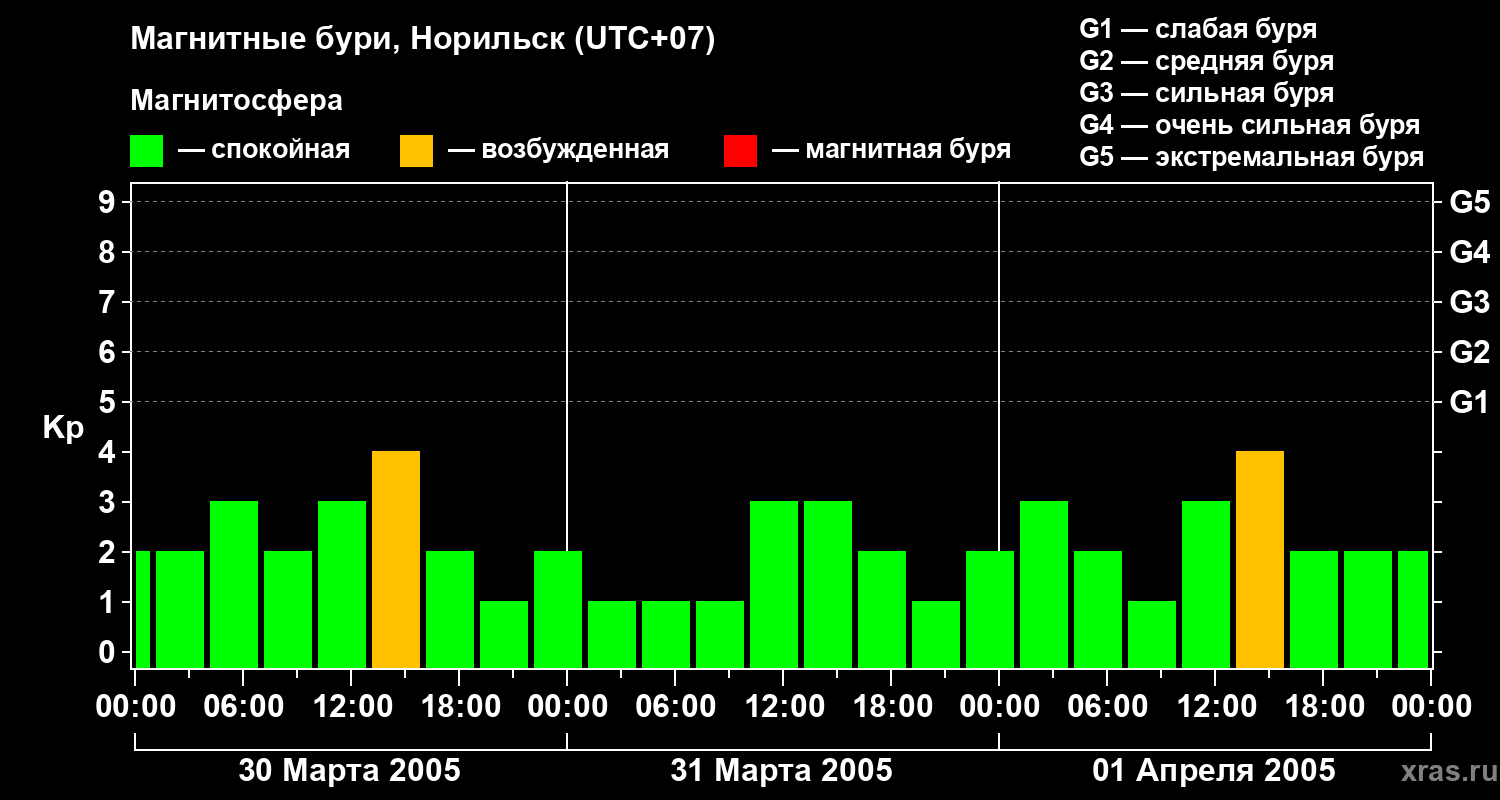Click the '31 Марта 2005' date label
1500x800 pixels.
pyautogui.click(x=781, y=771)
